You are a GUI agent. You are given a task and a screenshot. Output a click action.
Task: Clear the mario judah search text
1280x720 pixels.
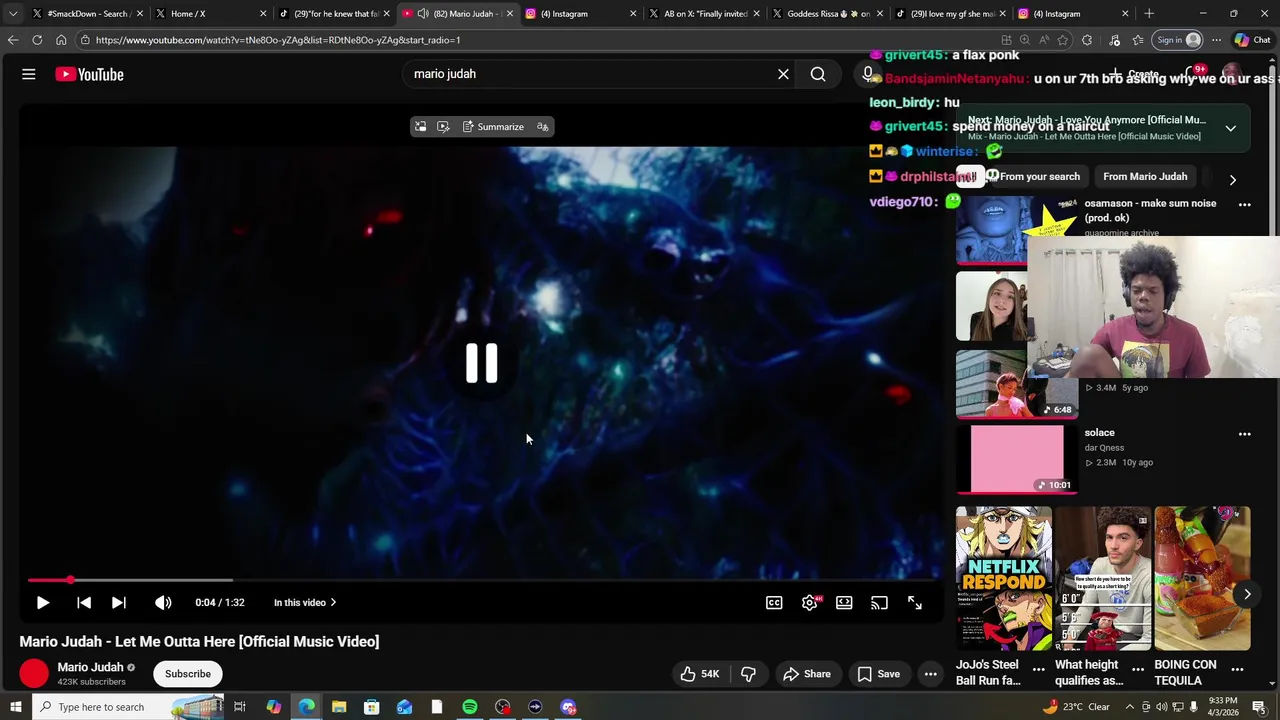[783, 74]
